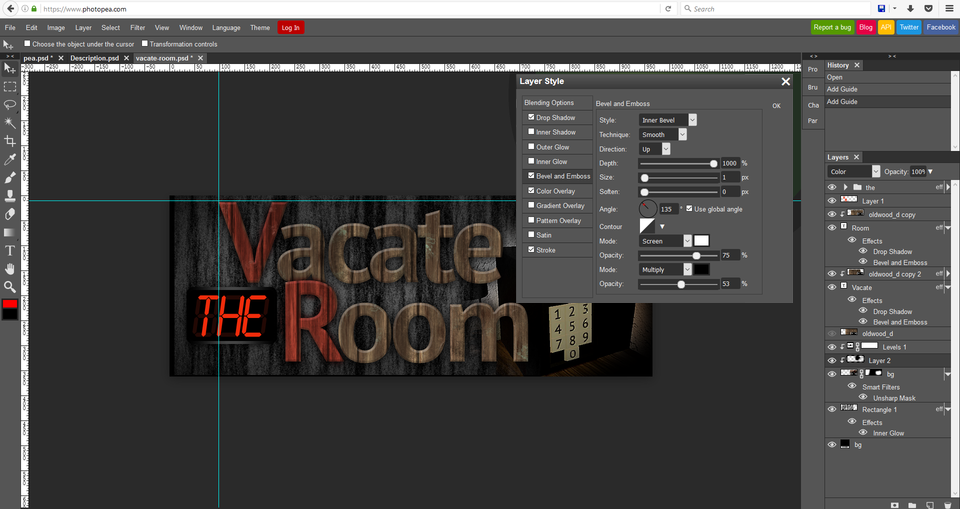960x509 pixels.
Task: Open the Filter menu
Action: click(137, 28)
